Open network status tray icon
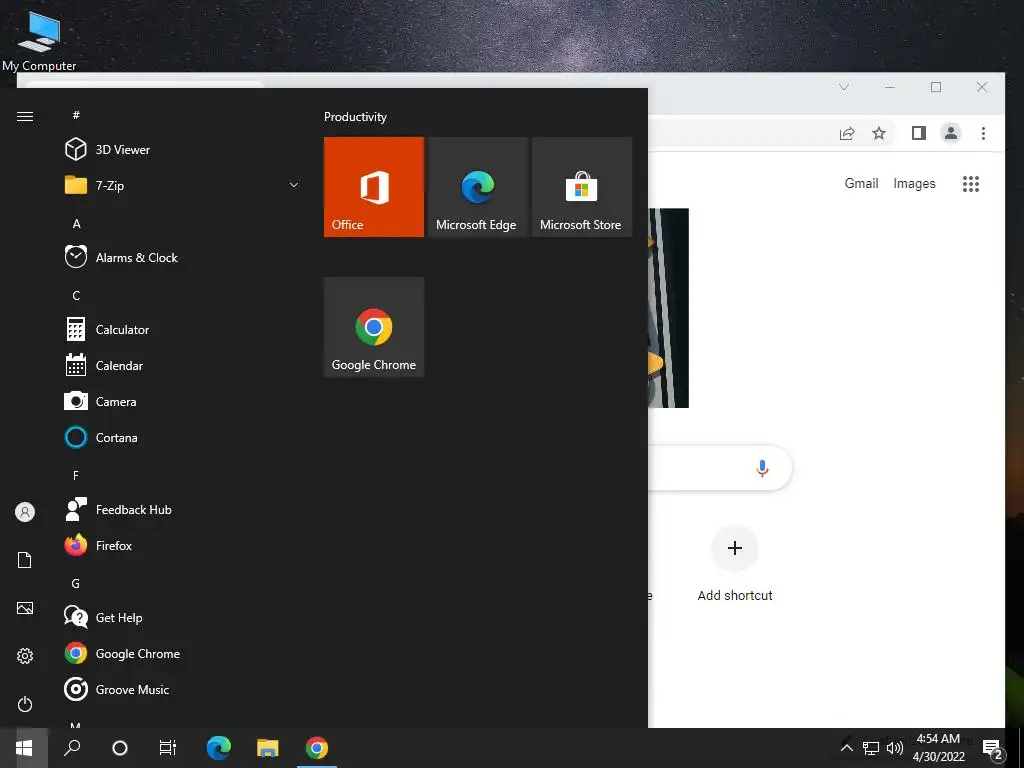1024x768 pixels. (871, 748)
